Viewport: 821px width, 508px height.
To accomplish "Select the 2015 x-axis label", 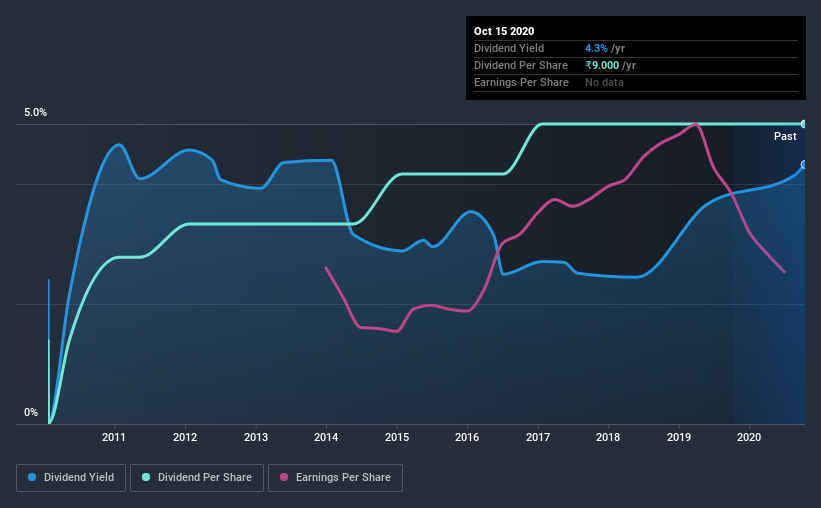I will (397, 437).
